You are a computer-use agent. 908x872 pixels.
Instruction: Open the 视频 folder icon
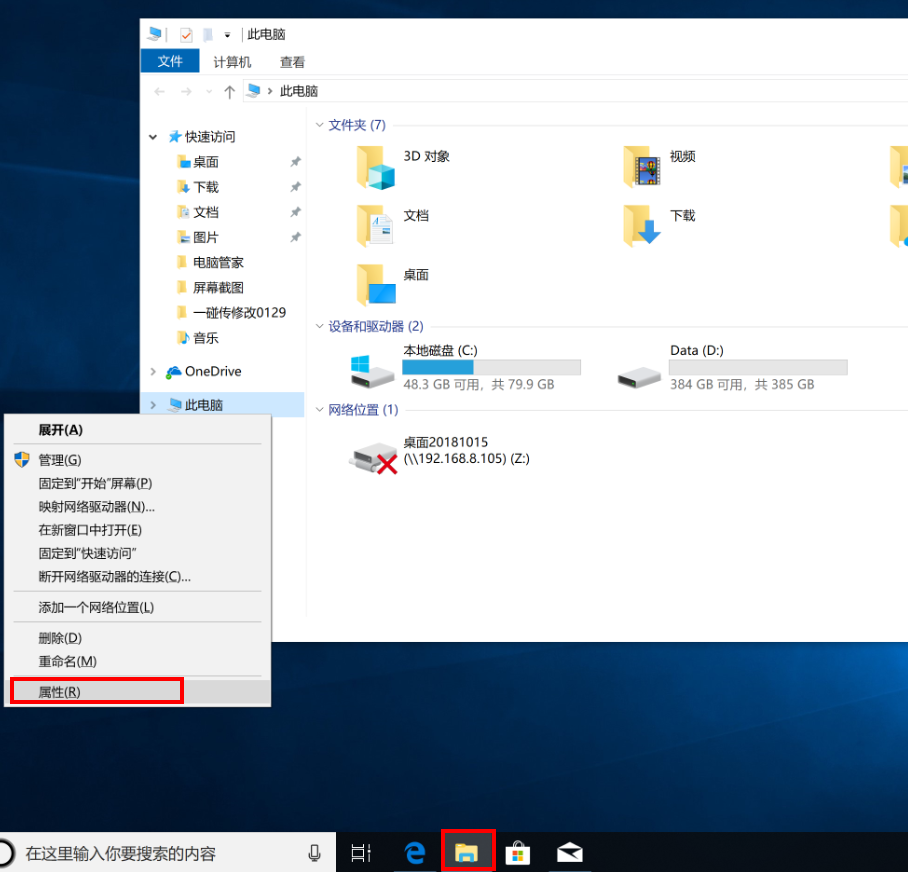click(642, 167)
